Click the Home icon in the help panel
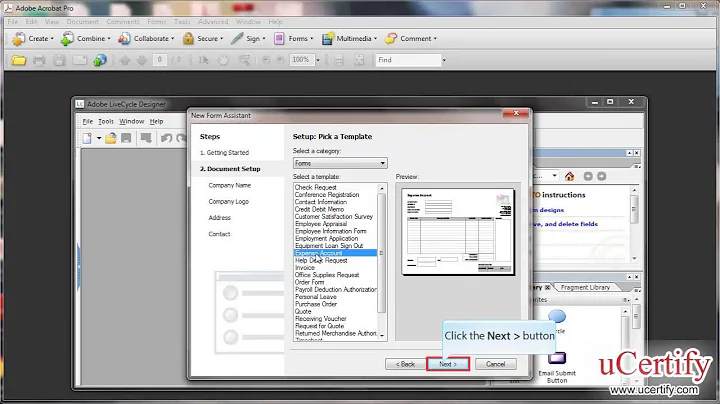The image size is (720, 404). tap(569, 176)
